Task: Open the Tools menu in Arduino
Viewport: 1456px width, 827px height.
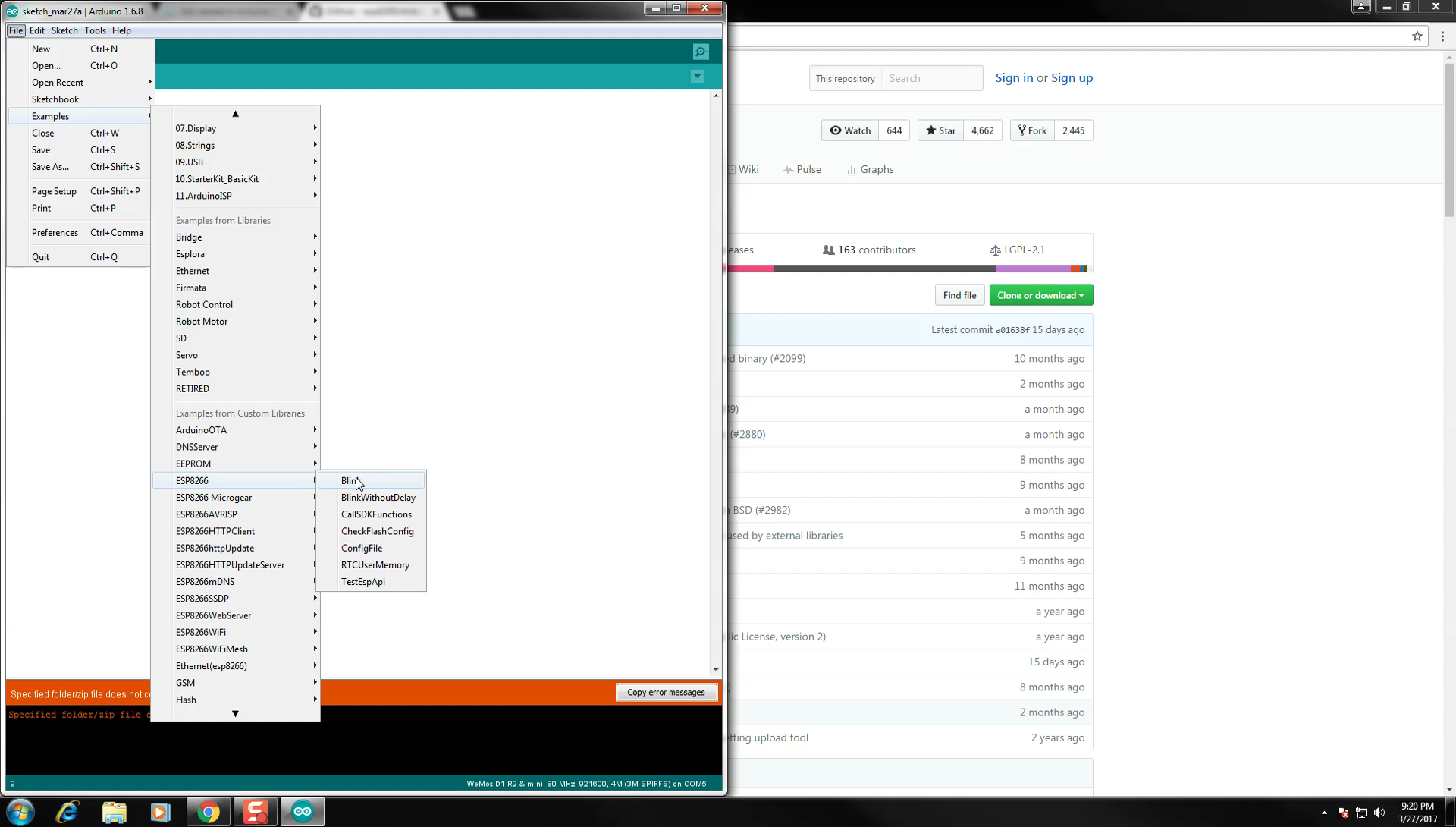Action: [95, 30]
